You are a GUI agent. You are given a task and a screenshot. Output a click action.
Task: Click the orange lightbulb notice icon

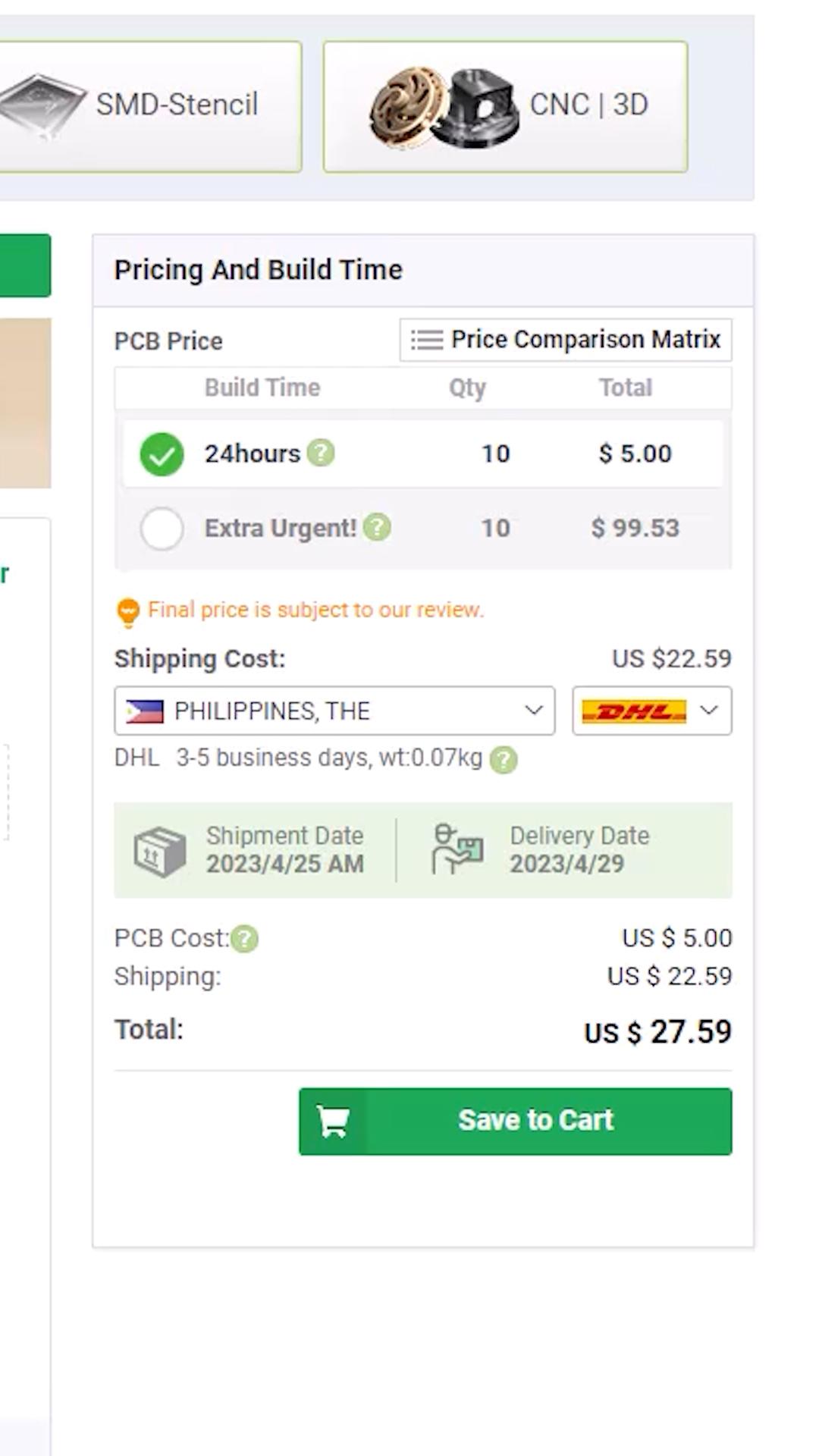click(x=127, y=612)
